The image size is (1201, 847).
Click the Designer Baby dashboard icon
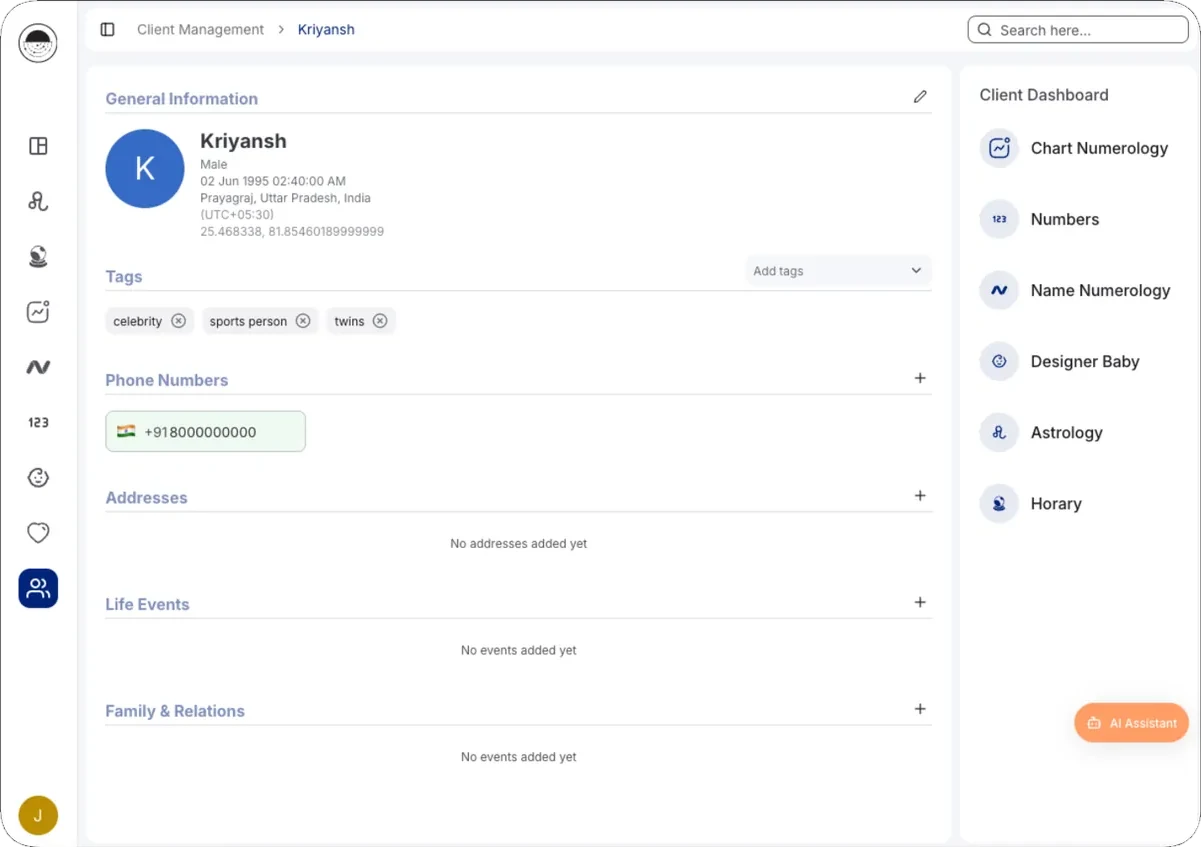click(999, 361)
